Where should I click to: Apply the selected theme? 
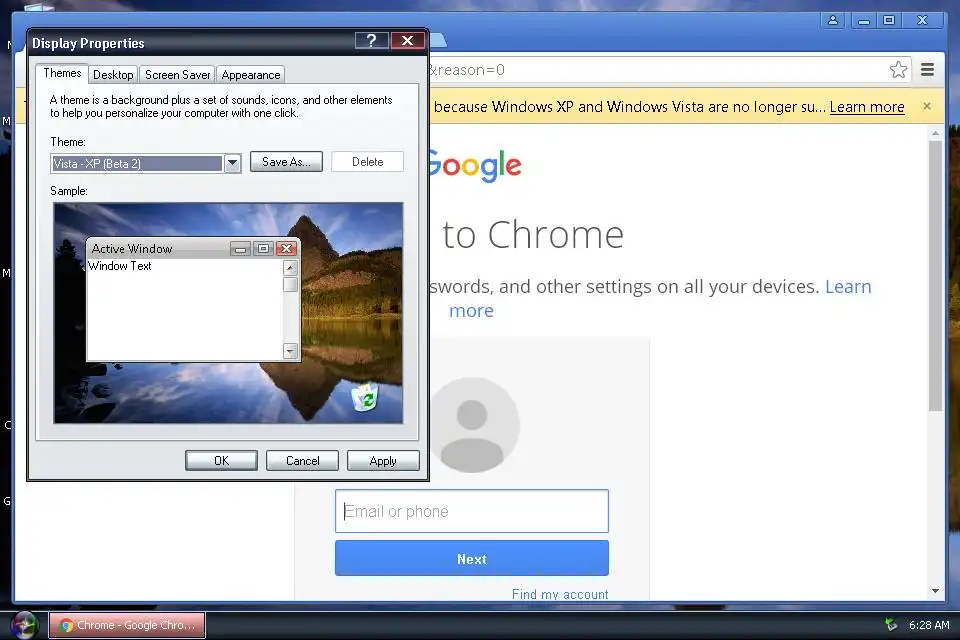coord(383,461)
